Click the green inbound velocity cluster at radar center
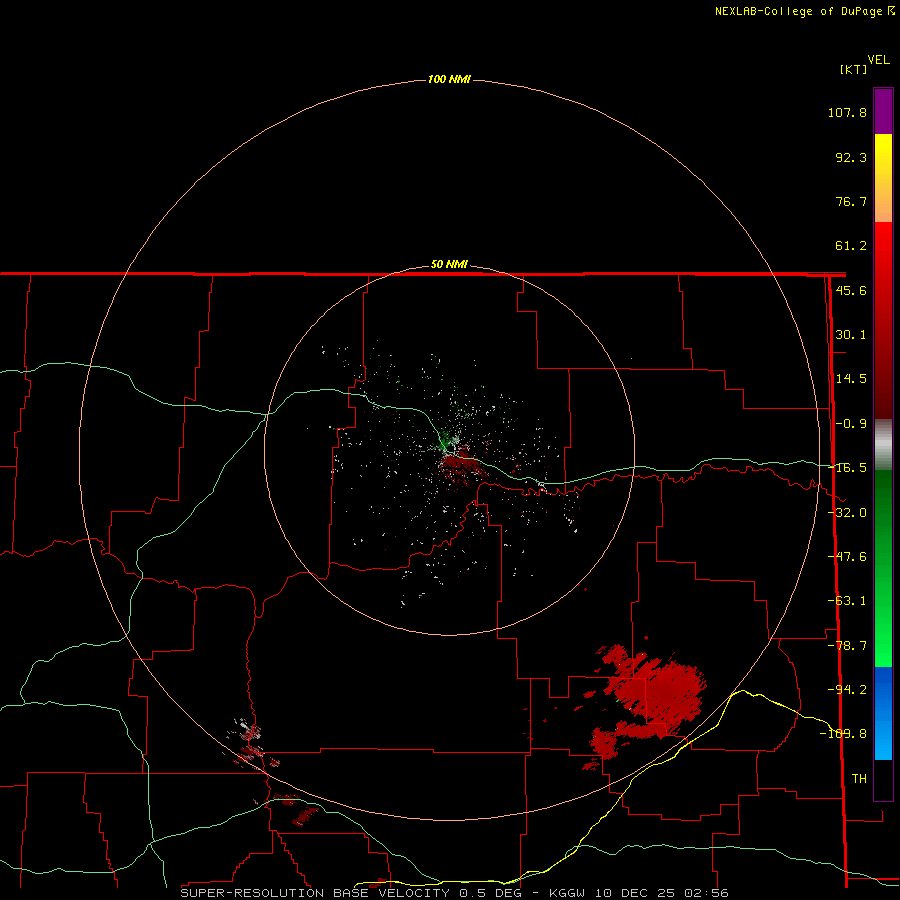900x900 pixels. [x=445, y=441]
